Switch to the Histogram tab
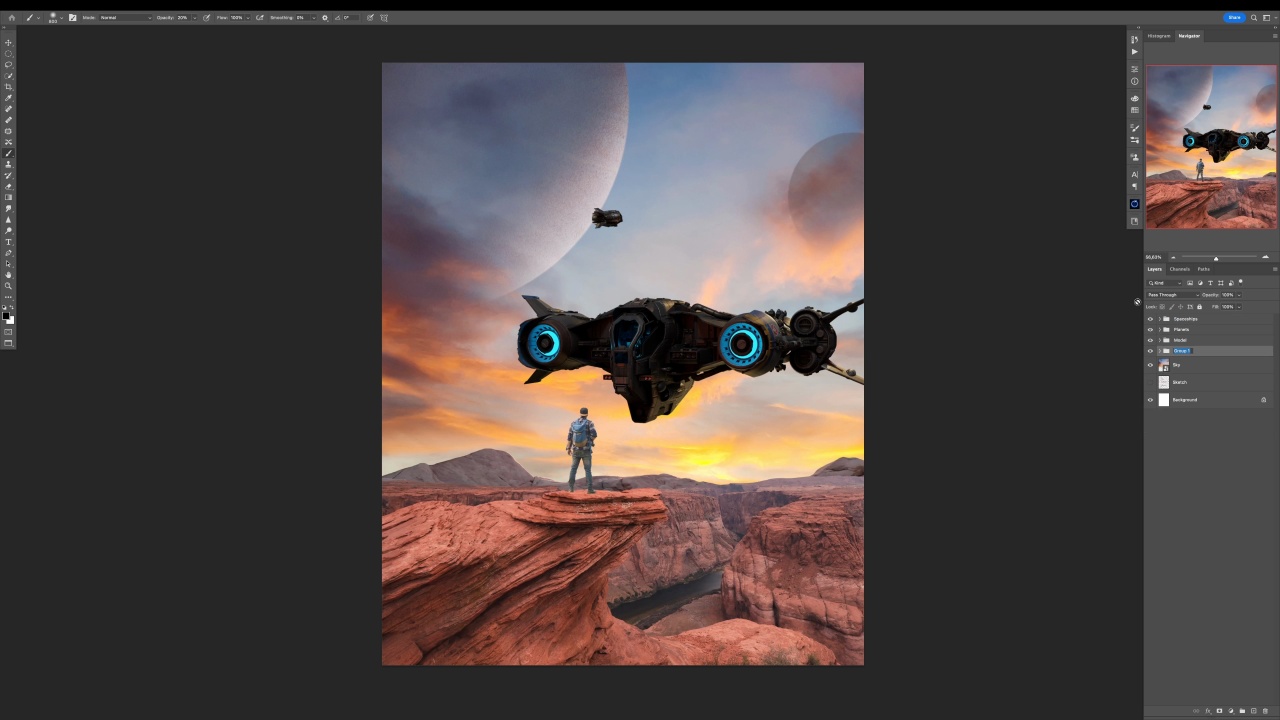The height and width of the screenshot is (720, 1280). click(x=1159, y=36)
